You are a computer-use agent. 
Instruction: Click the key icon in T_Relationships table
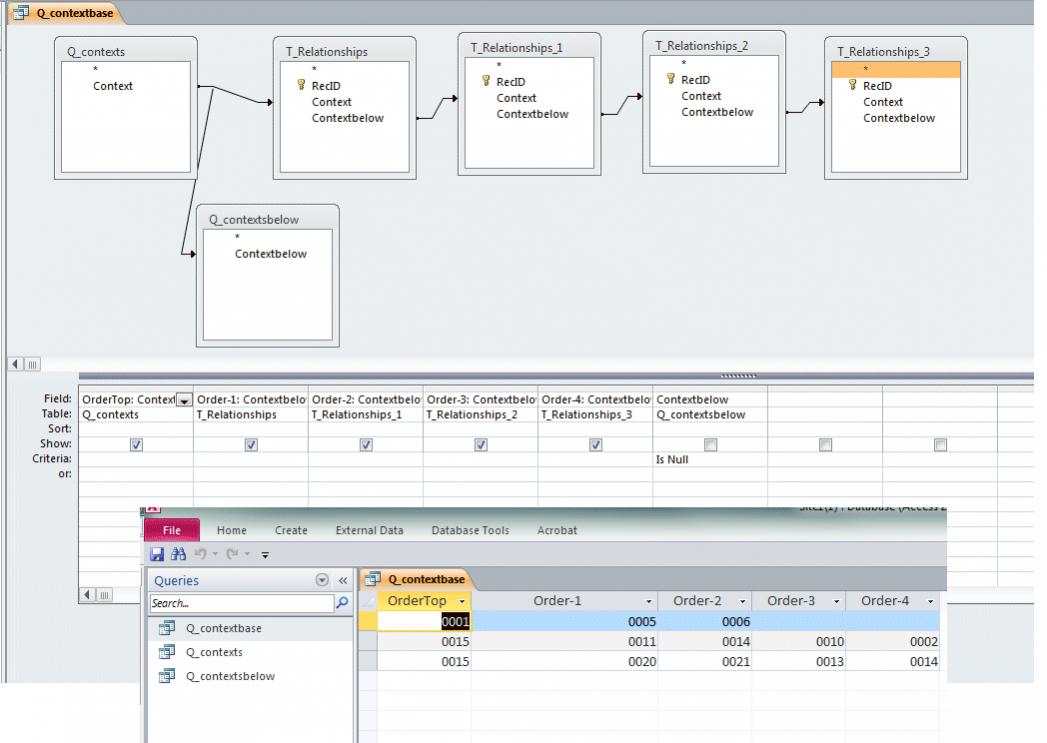301,85
